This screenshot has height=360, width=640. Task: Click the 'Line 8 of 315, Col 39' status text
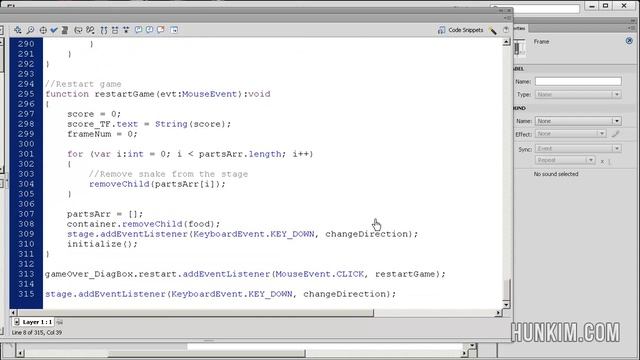click(x=37, y=333)
